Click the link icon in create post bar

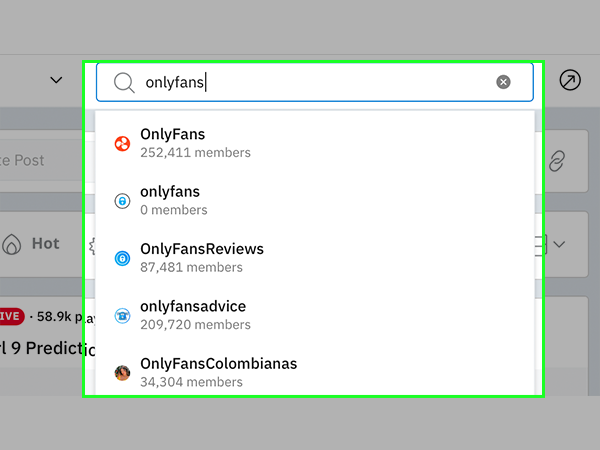click(557, 161)
